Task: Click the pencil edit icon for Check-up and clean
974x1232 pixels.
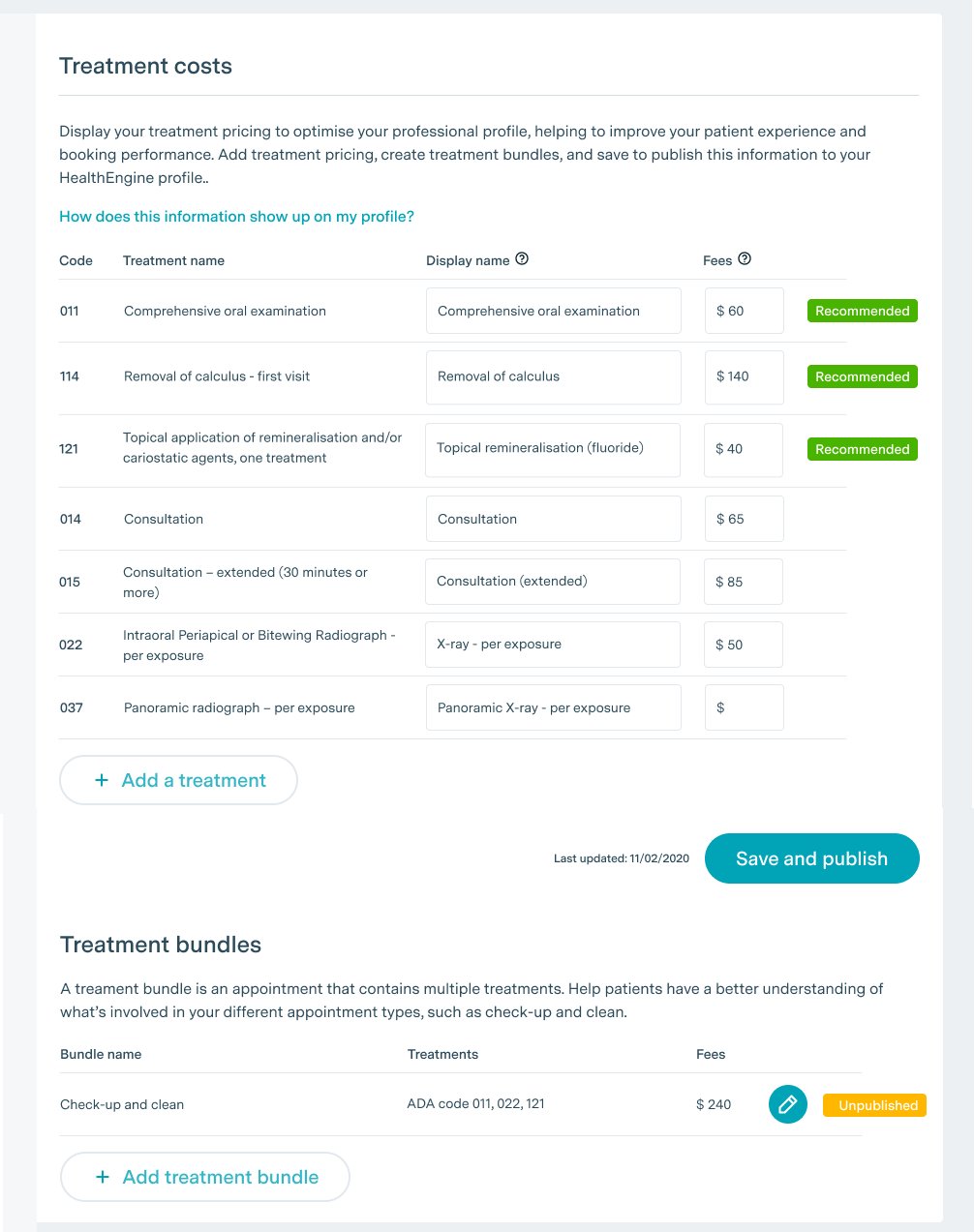Action: [788, 1104]
